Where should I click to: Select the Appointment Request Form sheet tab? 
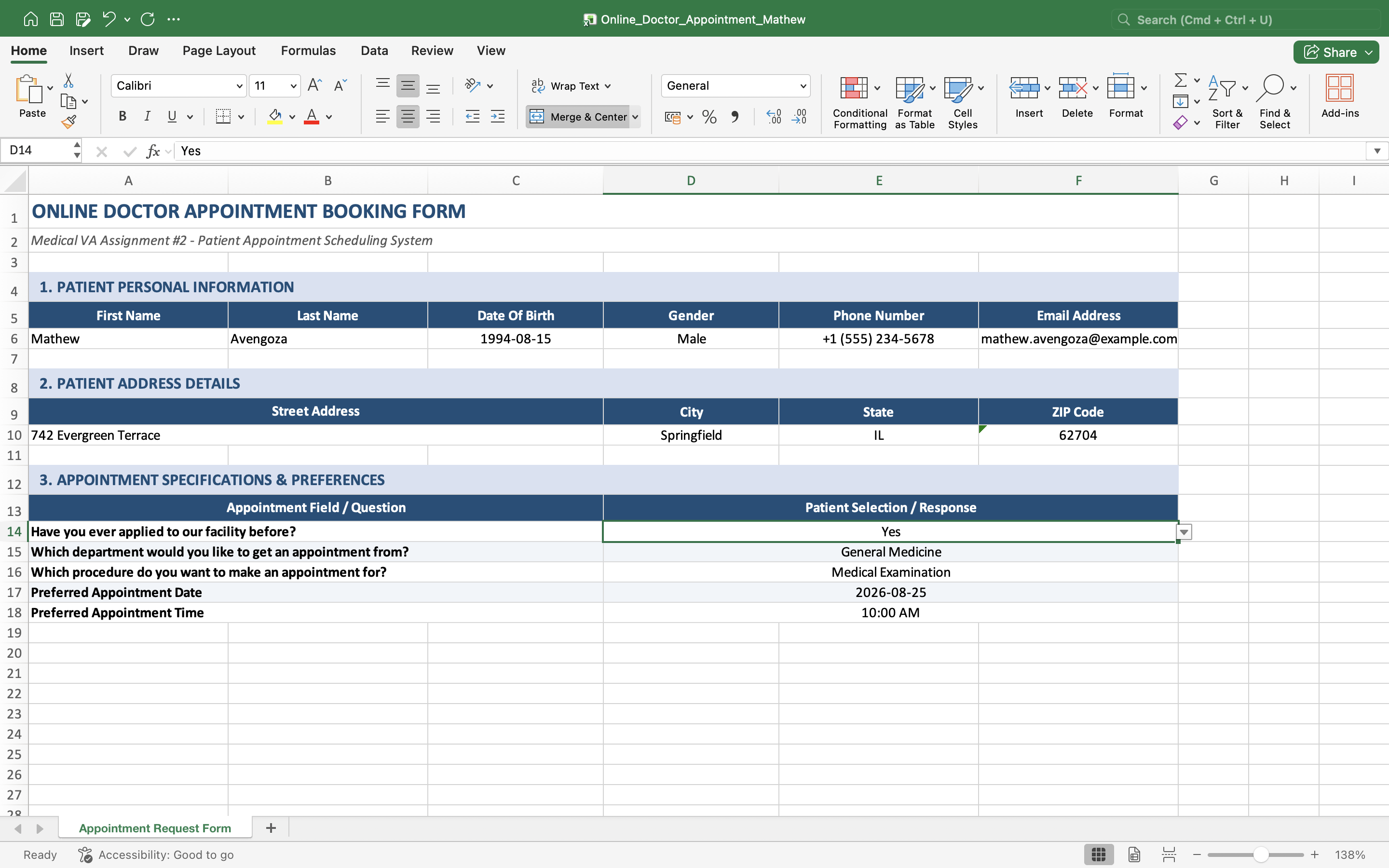[155, 828]
